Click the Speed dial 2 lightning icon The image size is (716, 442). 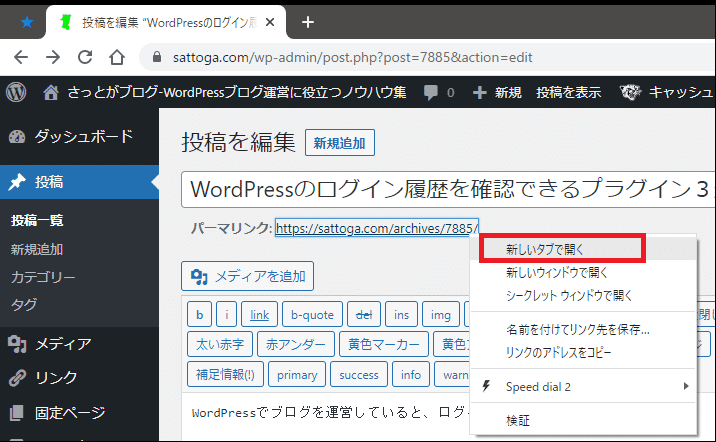tap(486, 386)
